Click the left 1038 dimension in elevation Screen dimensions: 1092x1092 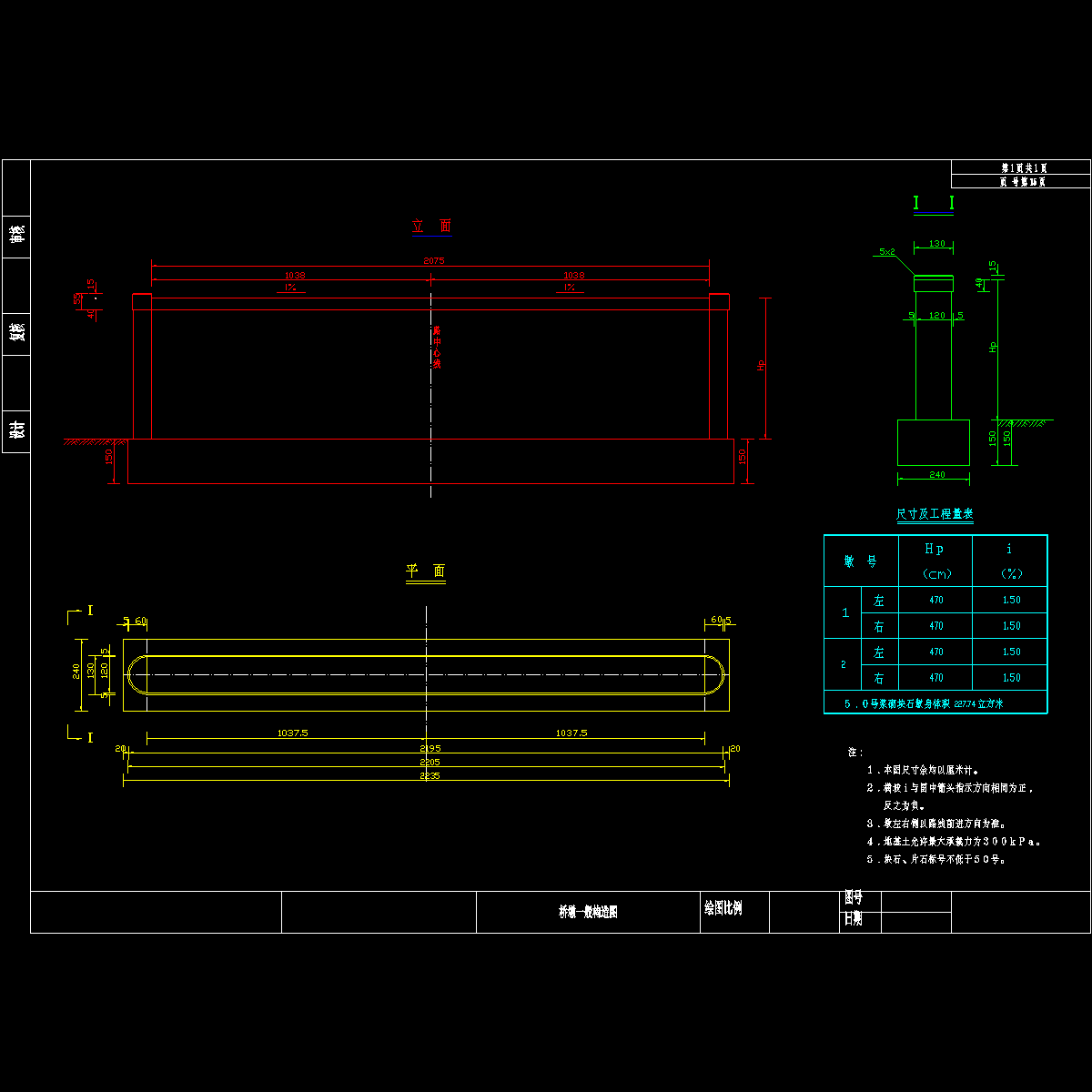(294, 275)
